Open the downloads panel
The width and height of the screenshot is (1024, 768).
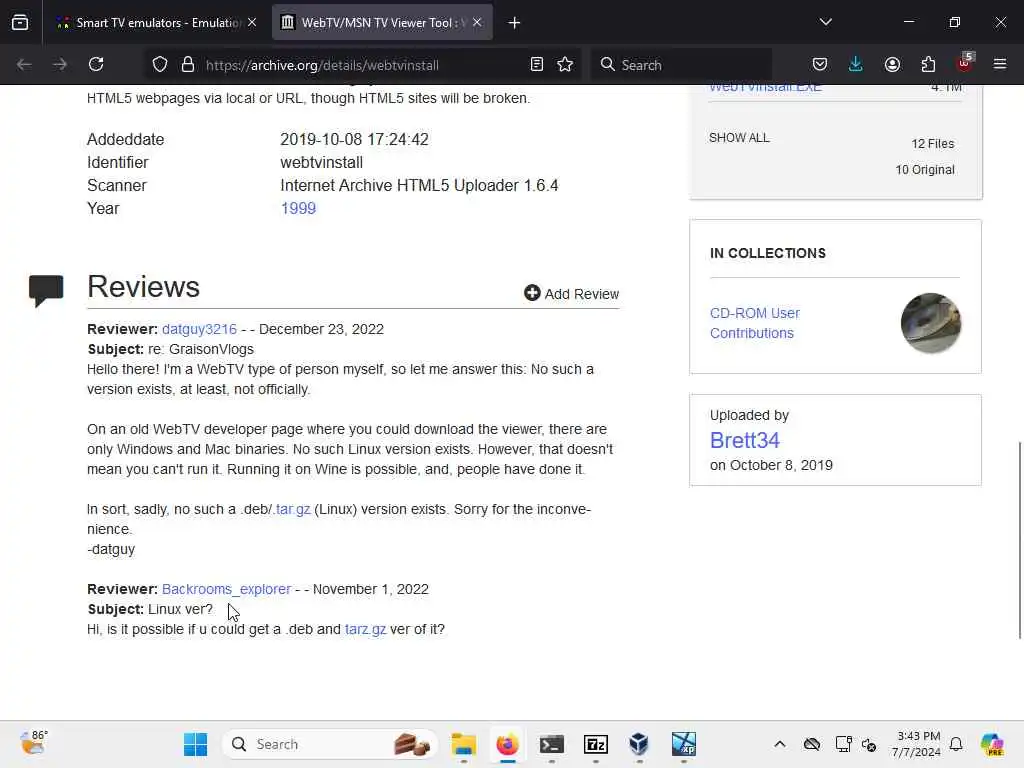[856, 65]
